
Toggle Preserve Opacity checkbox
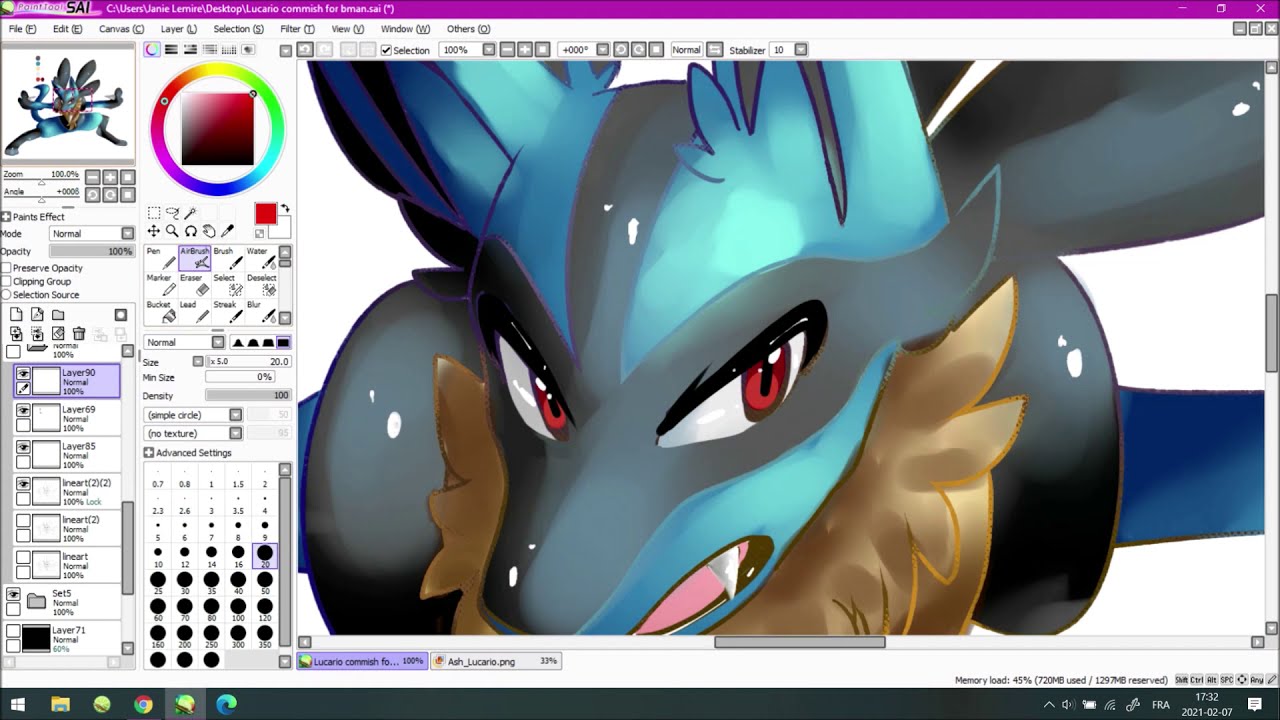6,268
